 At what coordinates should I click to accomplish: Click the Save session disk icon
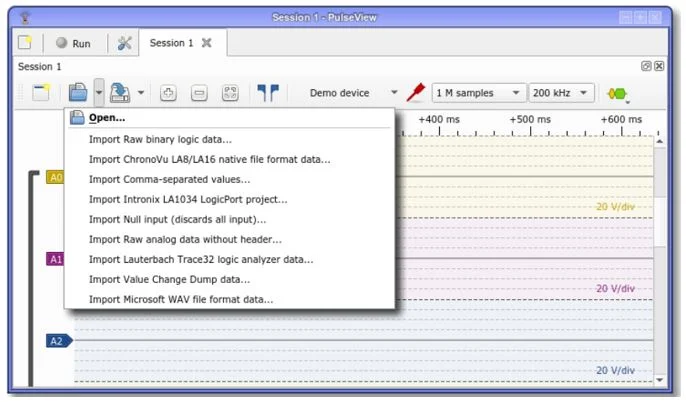[119, 93]
